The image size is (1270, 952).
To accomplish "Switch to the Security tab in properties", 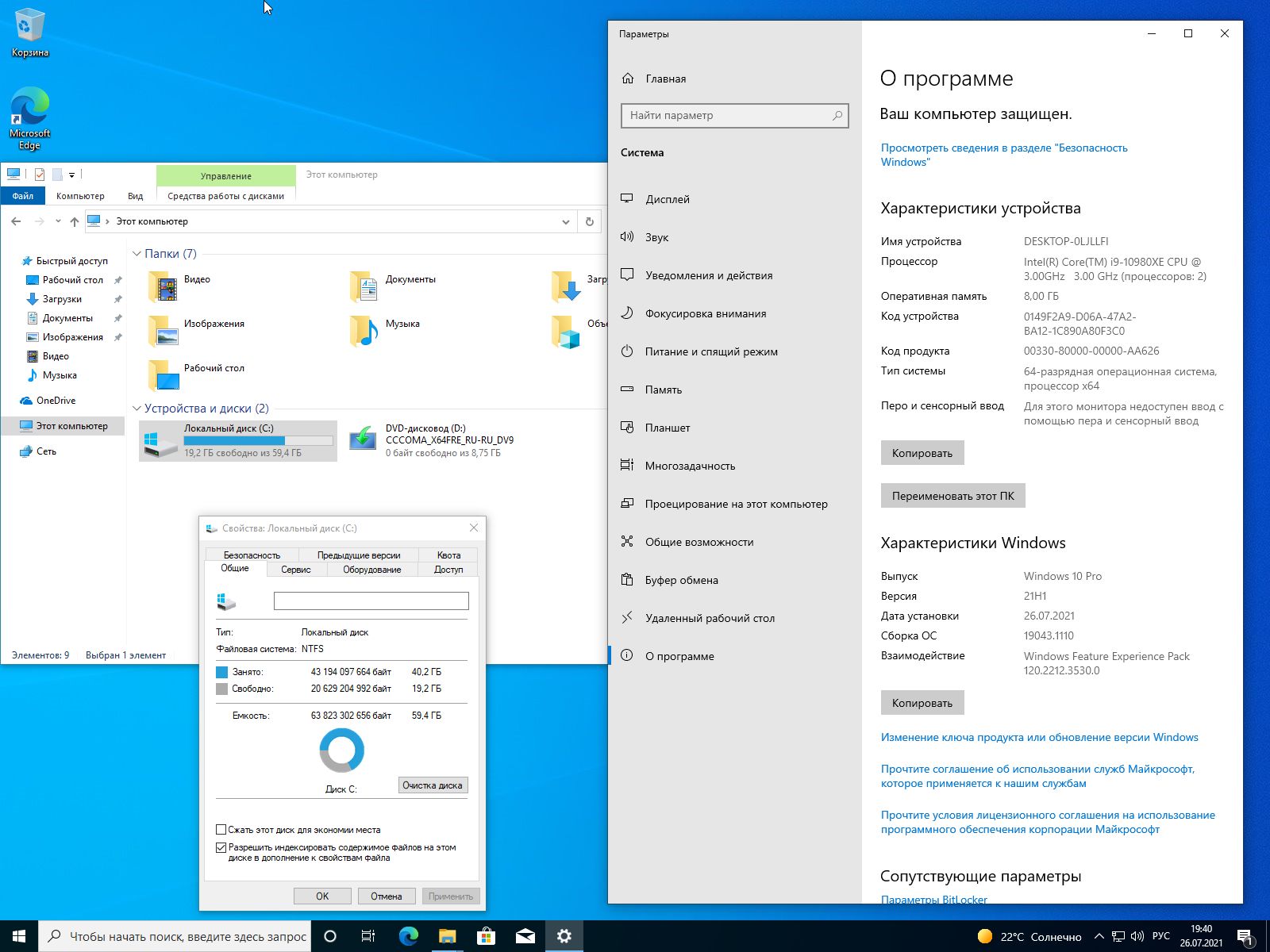I will pos(252,555).
